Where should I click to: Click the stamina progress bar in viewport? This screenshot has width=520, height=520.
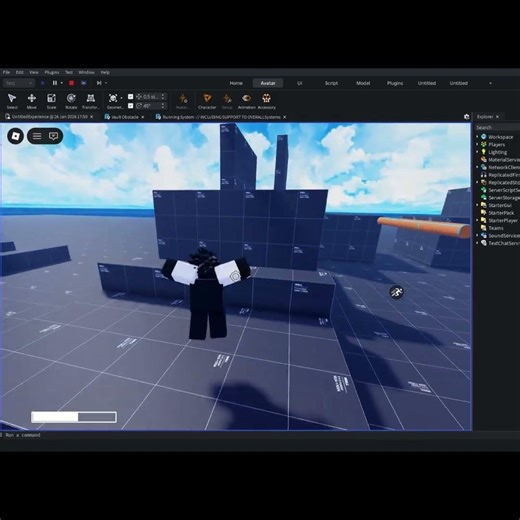tap(74, 417)
